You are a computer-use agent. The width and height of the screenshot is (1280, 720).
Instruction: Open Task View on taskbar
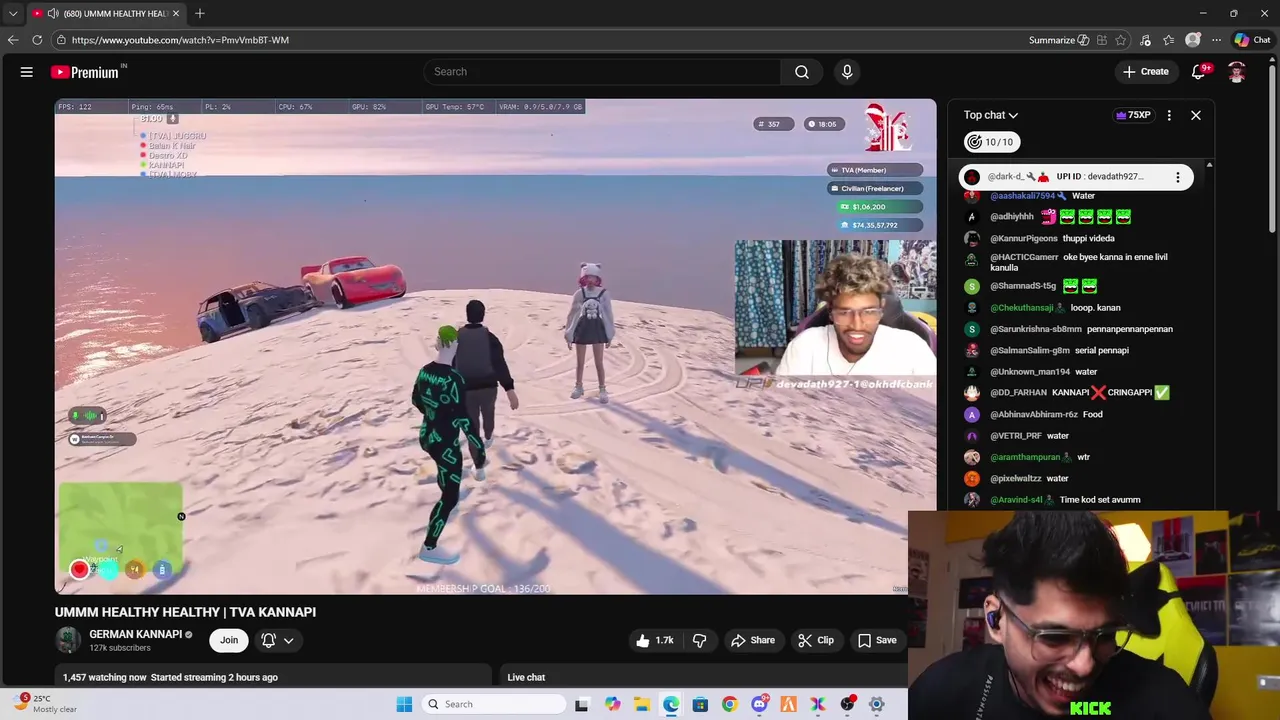[582, 704]
